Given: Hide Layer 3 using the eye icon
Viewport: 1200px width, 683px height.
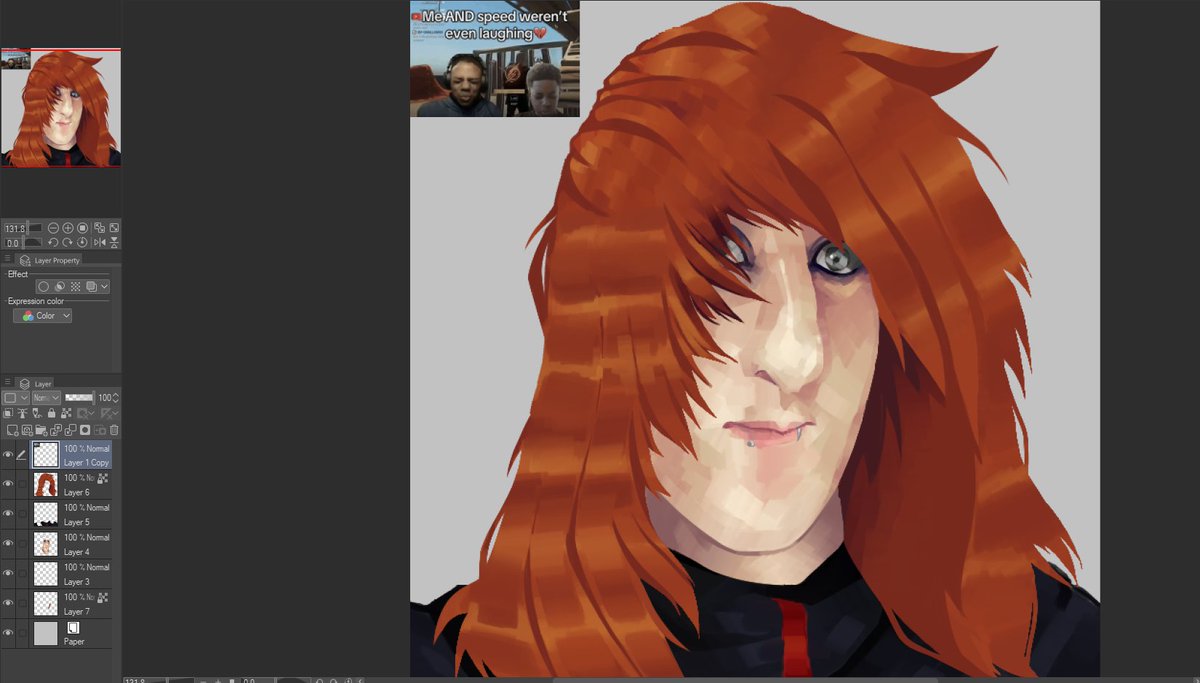Looking at the screenshot, I should tap(8, 573).
